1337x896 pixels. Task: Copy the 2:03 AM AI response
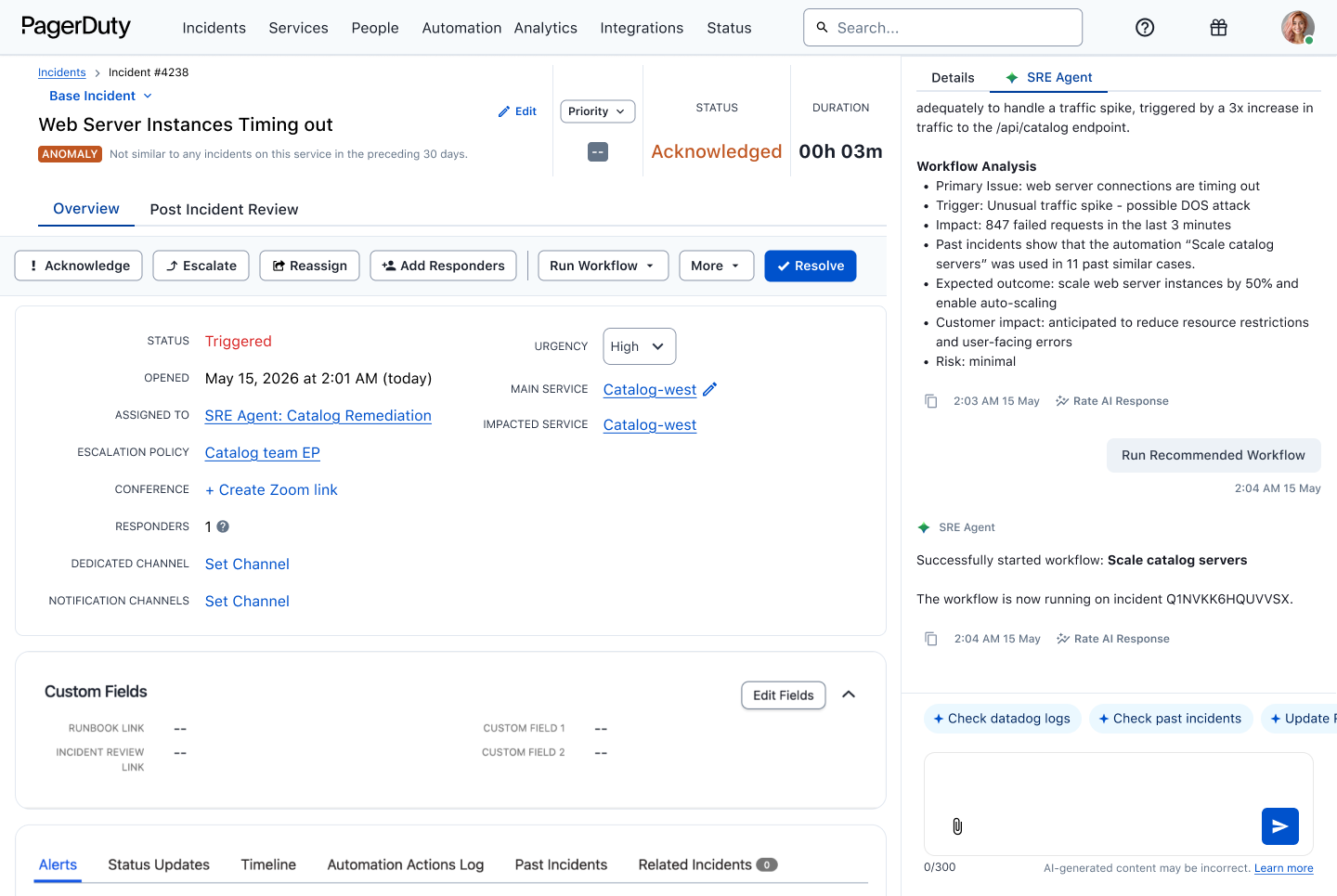930,401
